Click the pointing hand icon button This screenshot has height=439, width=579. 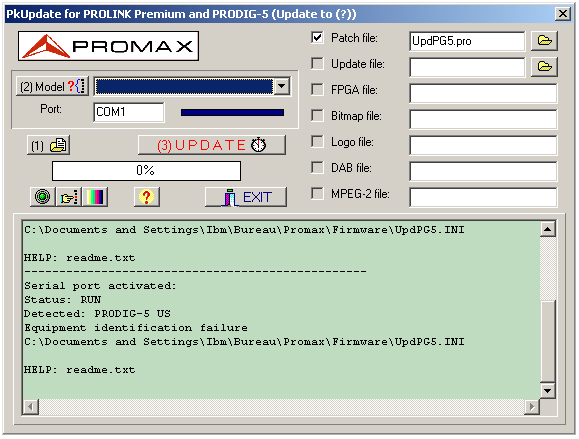click(x=69, y=197)
